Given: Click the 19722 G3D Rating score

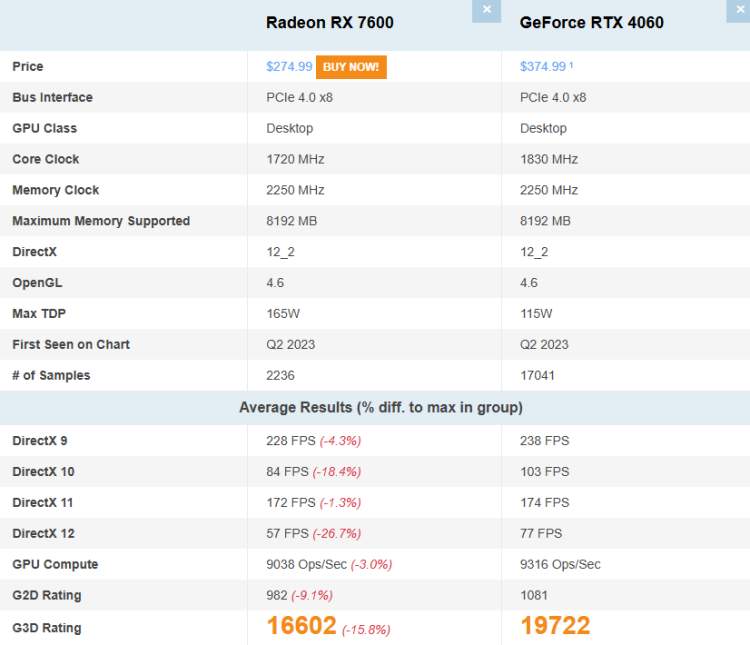Looking at the screenshot, I should coord(555,626).
